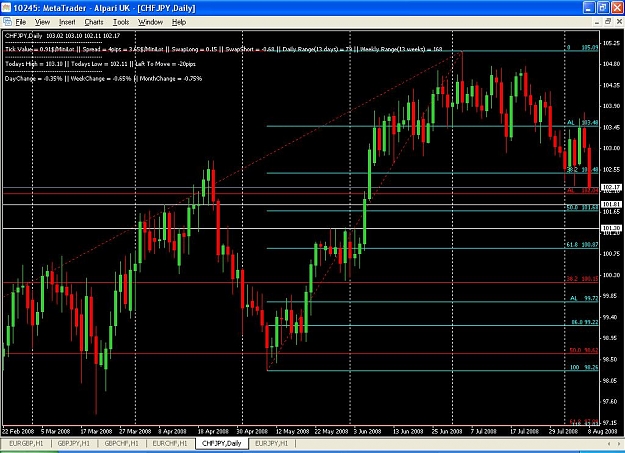Open the Charts menu
The height and width of the screenshot is (453, 625).
point(94,22)
